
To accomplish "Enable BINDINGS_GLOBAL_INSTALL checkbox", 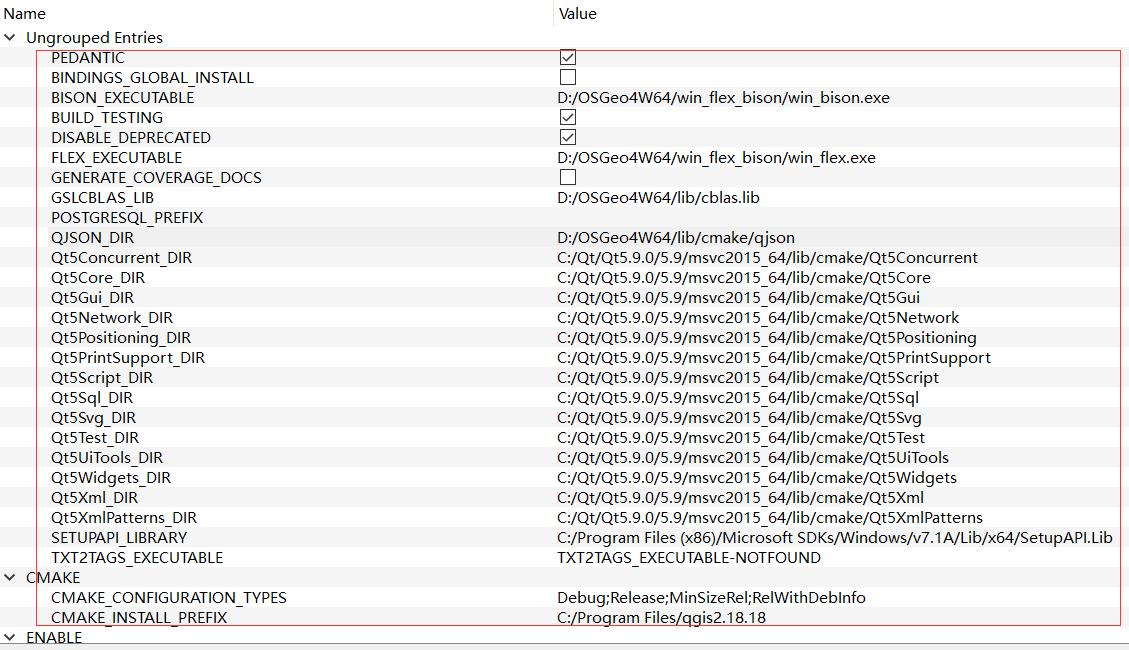I will click(567, 77).
